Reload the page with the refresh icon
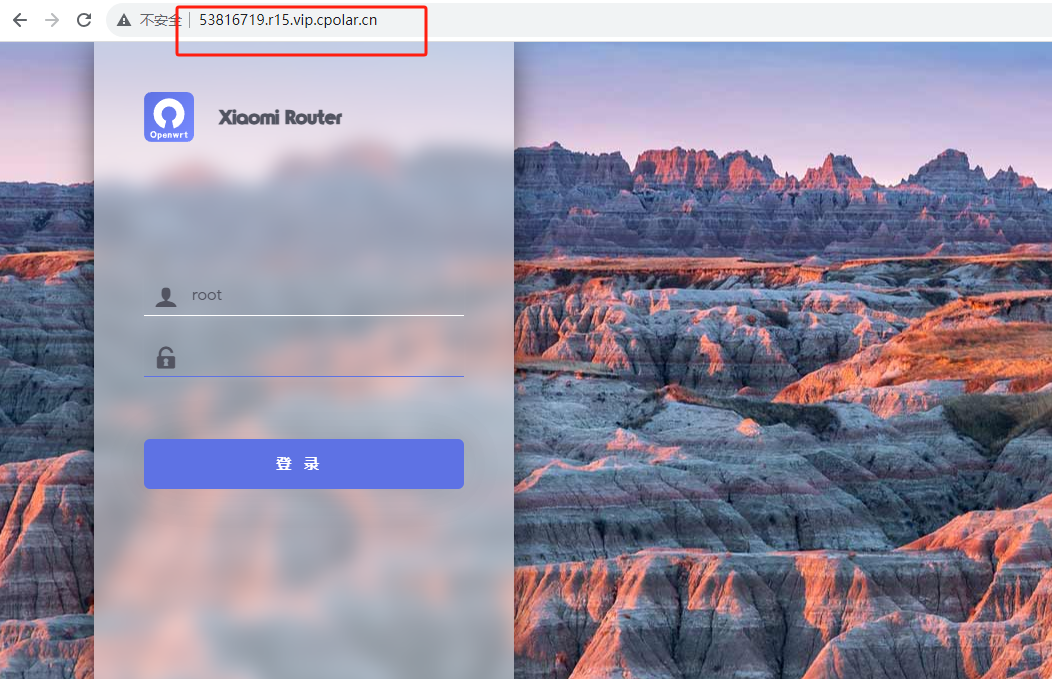The width and height of the screenshot is (1052, 679). tap(84, 20)
